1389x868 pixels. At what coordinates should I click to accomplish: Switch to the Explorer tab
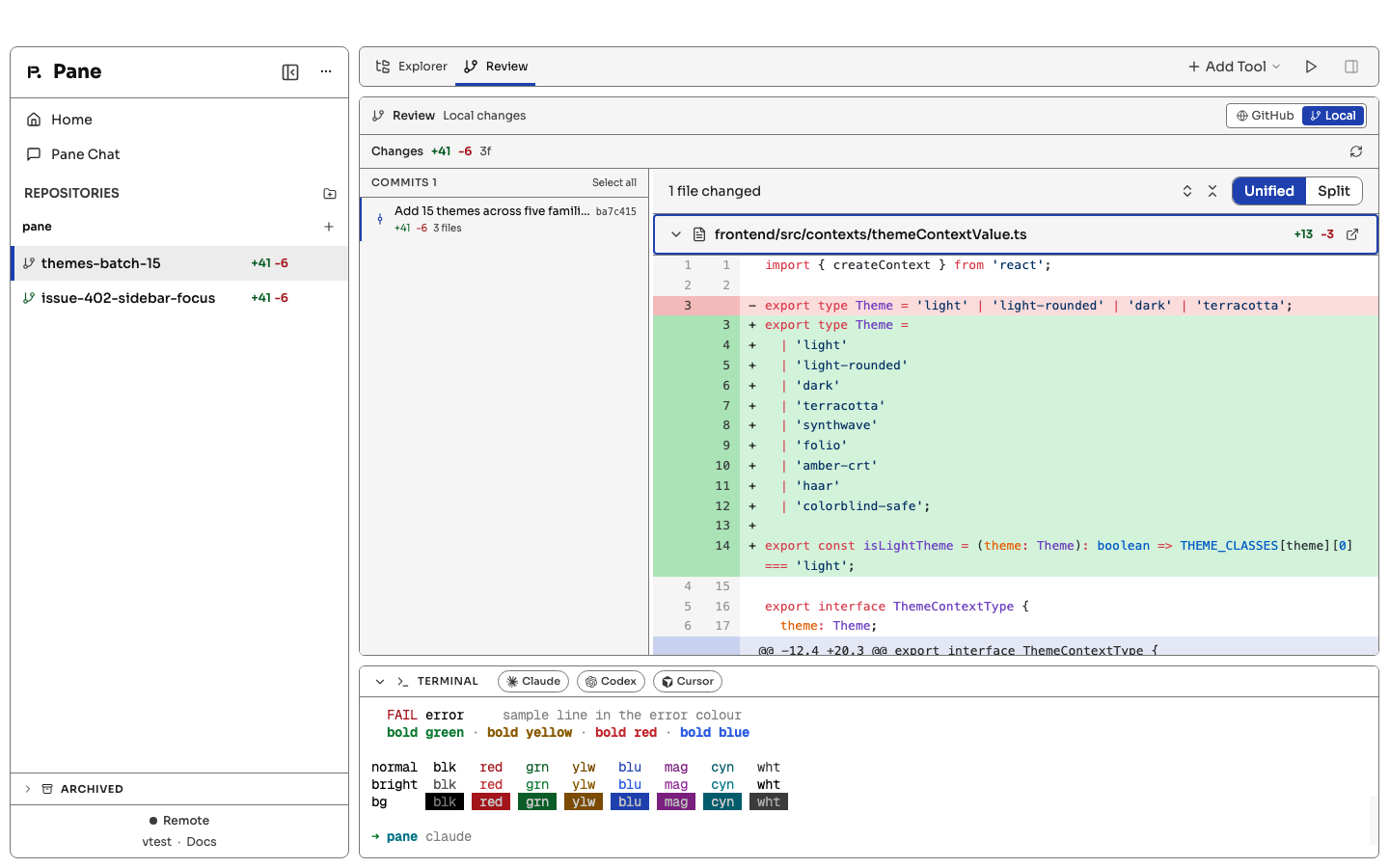412,67
